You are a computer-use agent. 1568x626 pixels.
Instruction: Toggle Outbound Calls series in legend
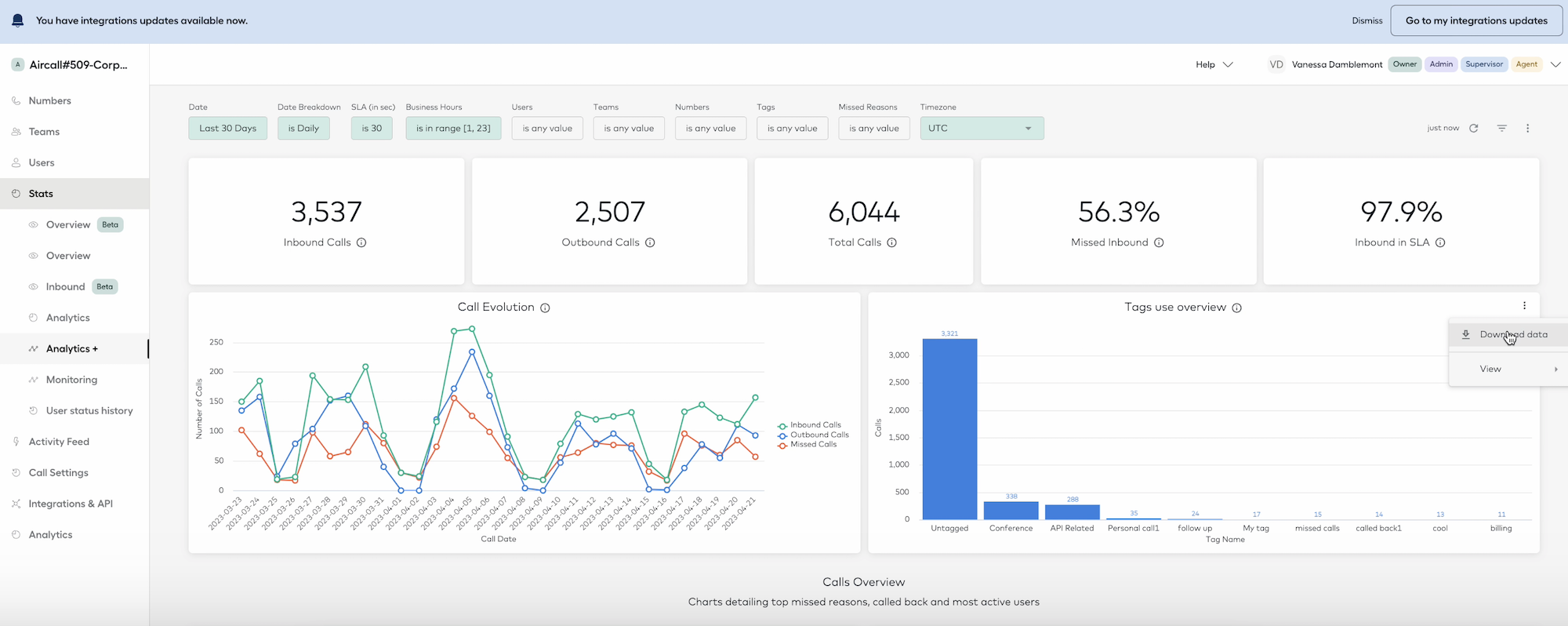click(x=814, y=435)
